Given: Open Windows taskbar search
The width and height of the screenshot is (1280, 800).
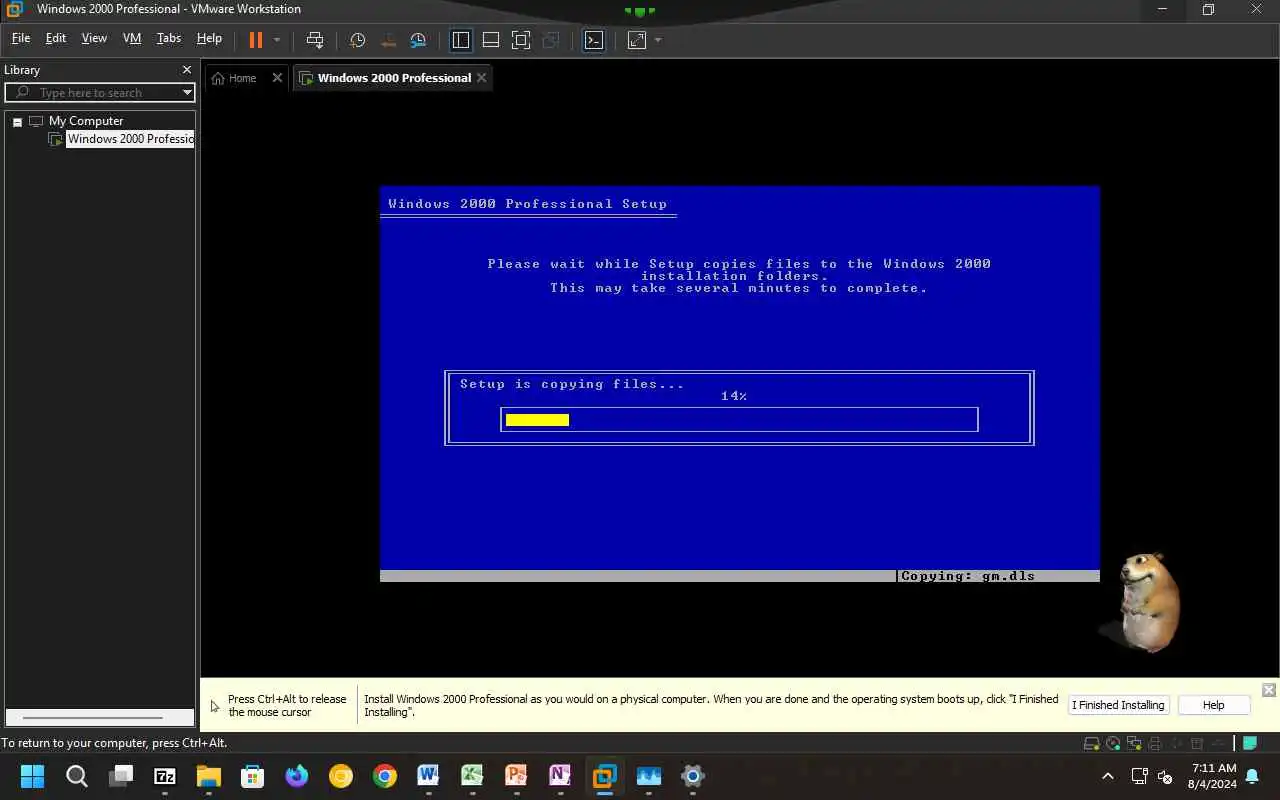Looking at the screenshot, I should pyautogui.click(x=76, y=776).
